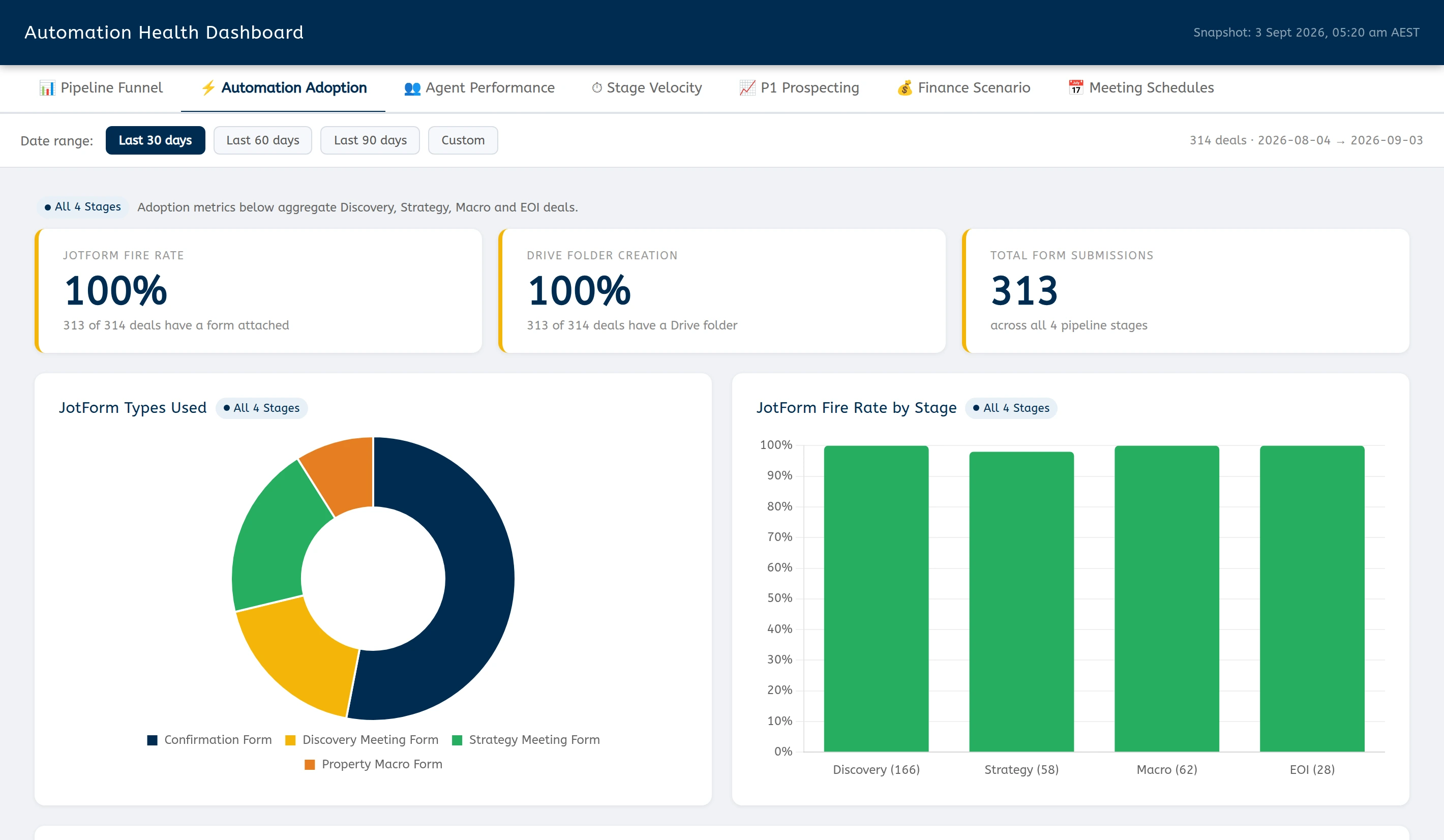Choose the Last 90 days range
Image resolution: width=1444 pixels, height=840 pixels.
370,140
